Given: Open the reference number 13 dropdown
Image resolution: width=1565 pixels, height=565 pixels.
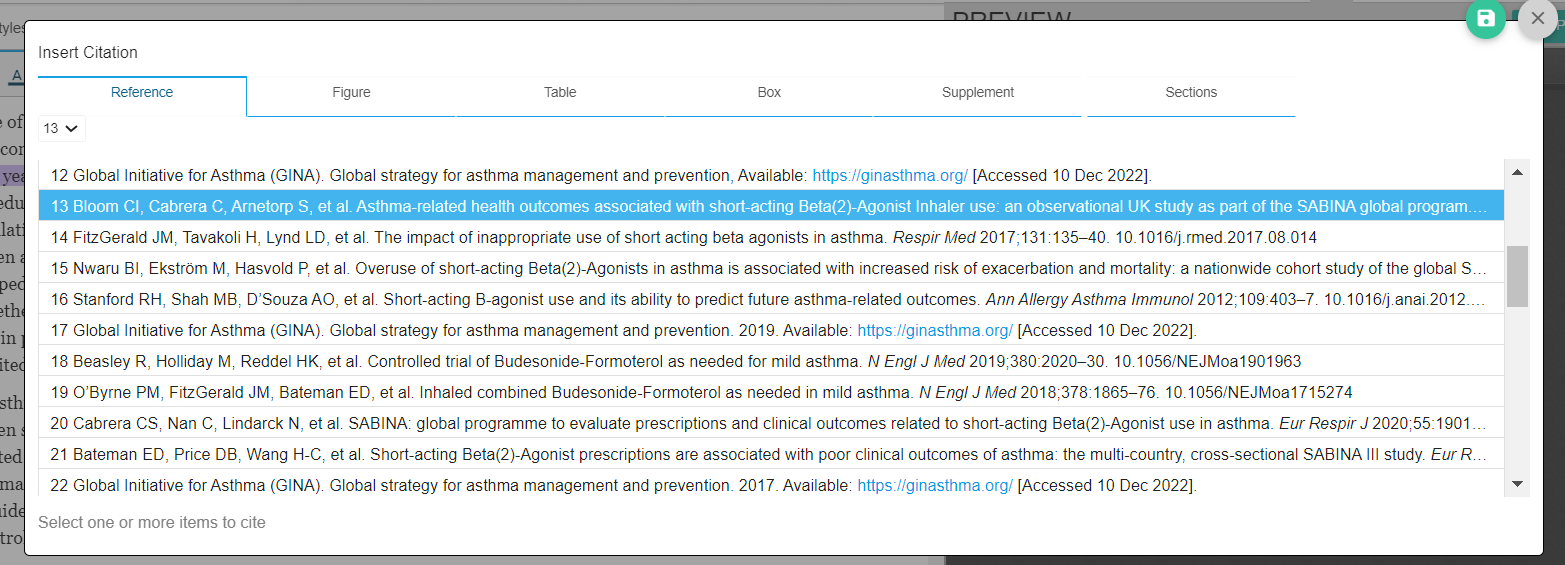Looking at the screenshot, I should [x=62, y=128].
